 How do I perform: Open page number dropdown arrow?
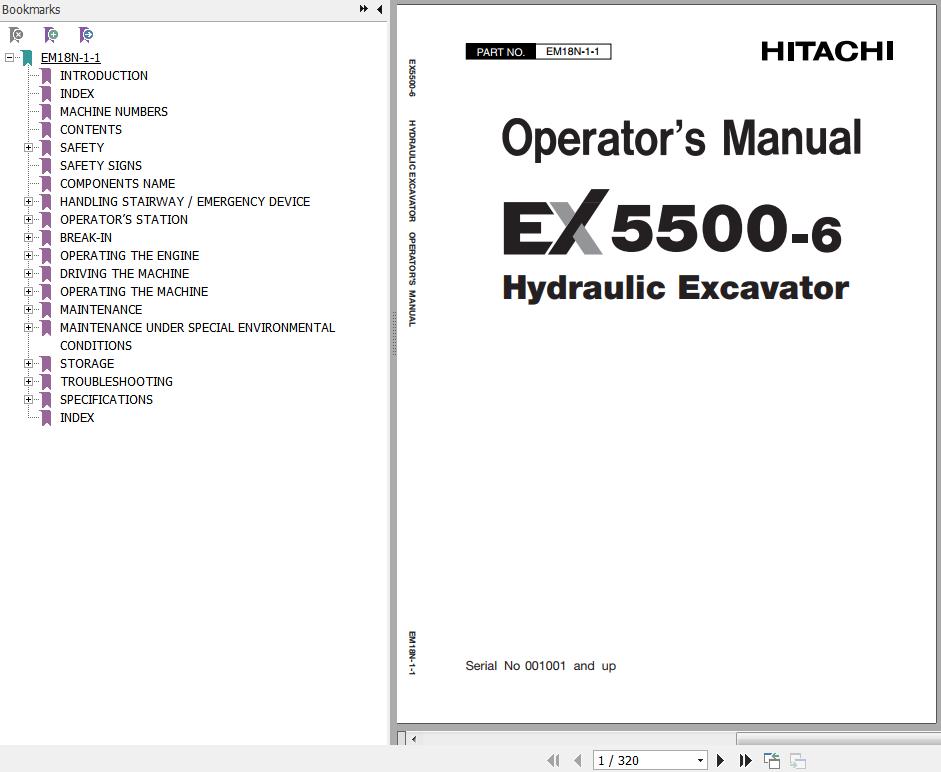click(700, 761)
